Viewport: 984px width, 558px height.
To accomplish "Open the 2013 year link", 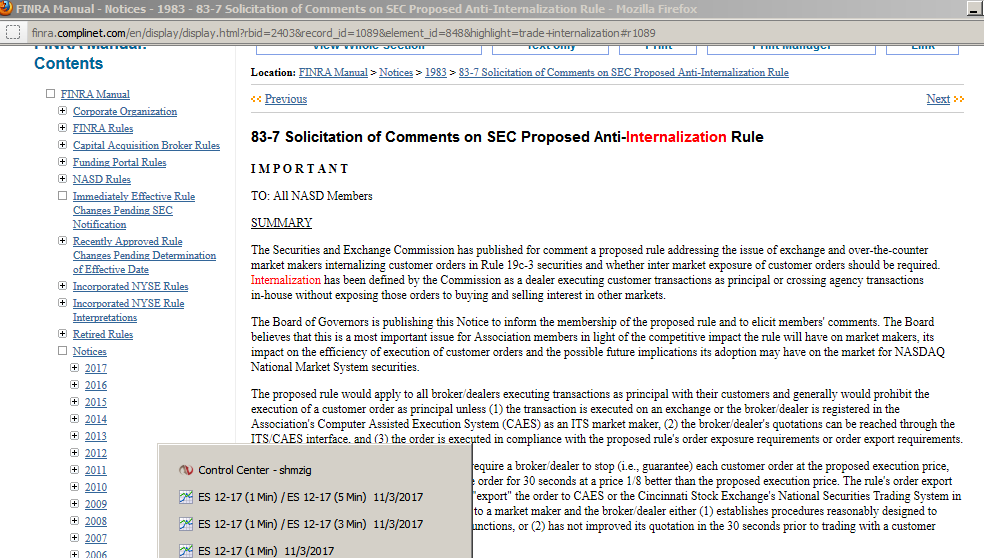I will tap(96, 436).
